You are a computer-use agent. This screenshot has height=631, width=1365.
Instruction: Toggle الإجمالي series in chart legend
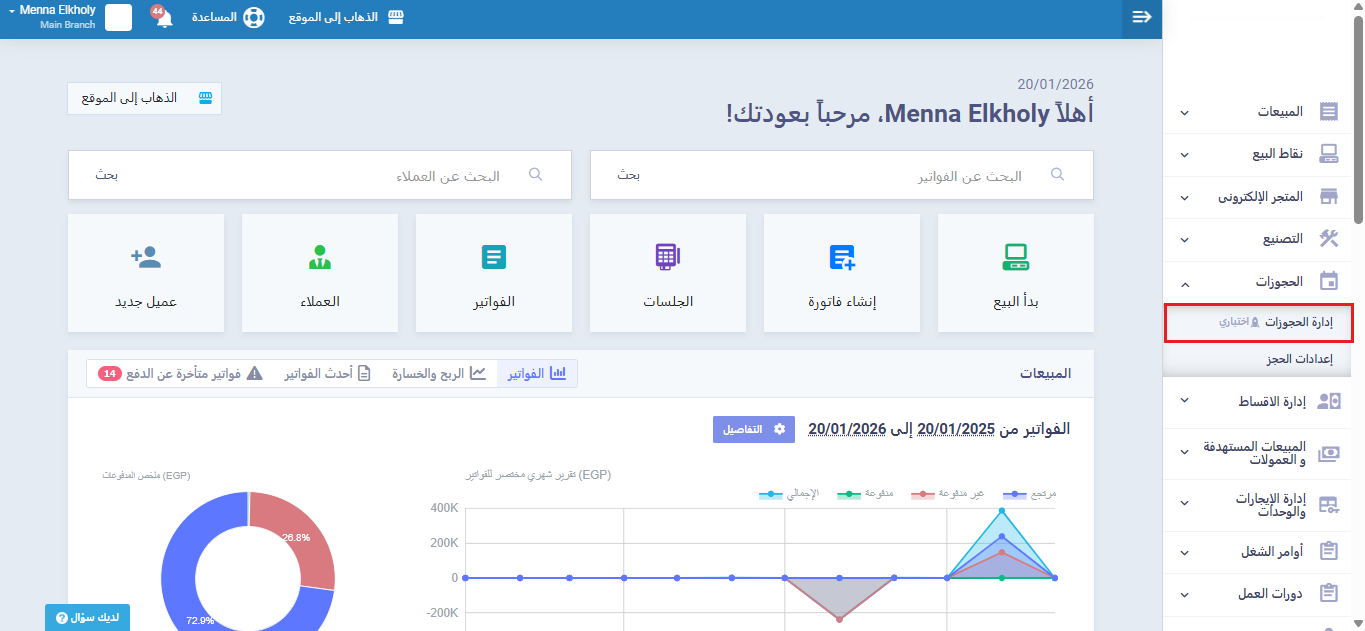[789, 494]
